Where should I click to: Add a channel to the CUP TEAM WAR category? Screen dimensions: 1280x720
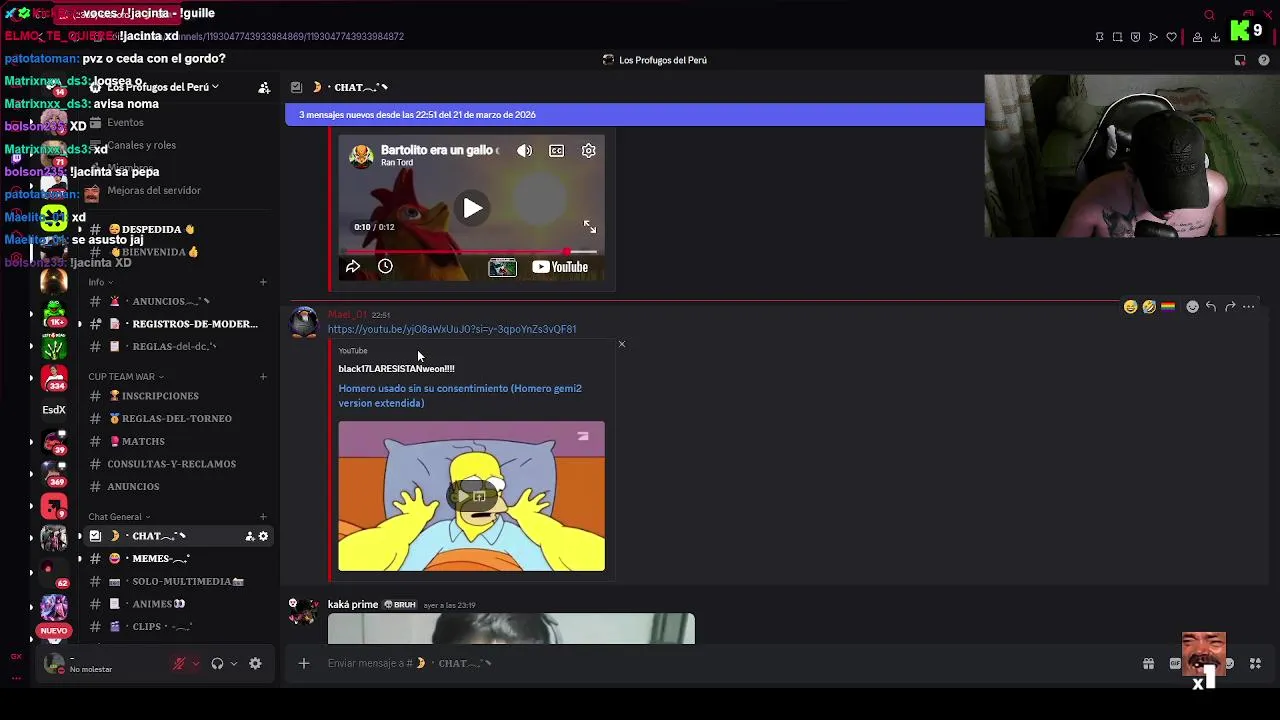tap(263, 377)
